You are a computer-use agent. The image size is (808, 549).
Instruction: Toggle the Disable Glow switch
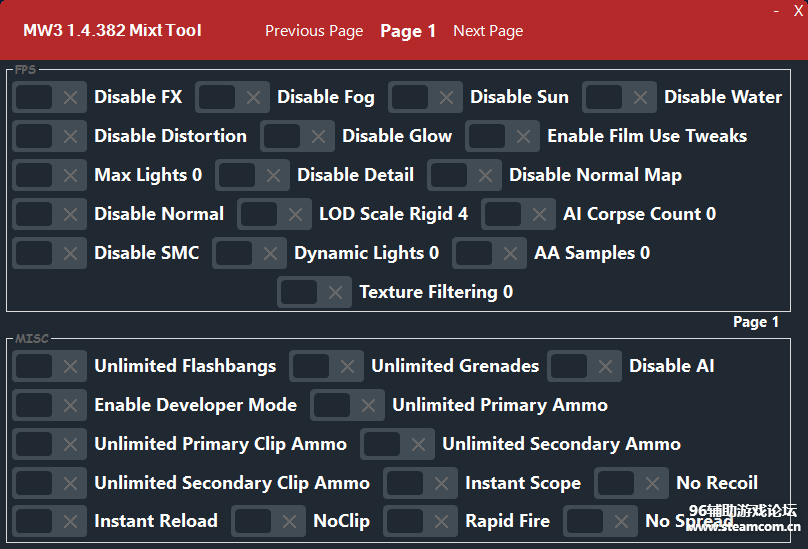(298, 136)
